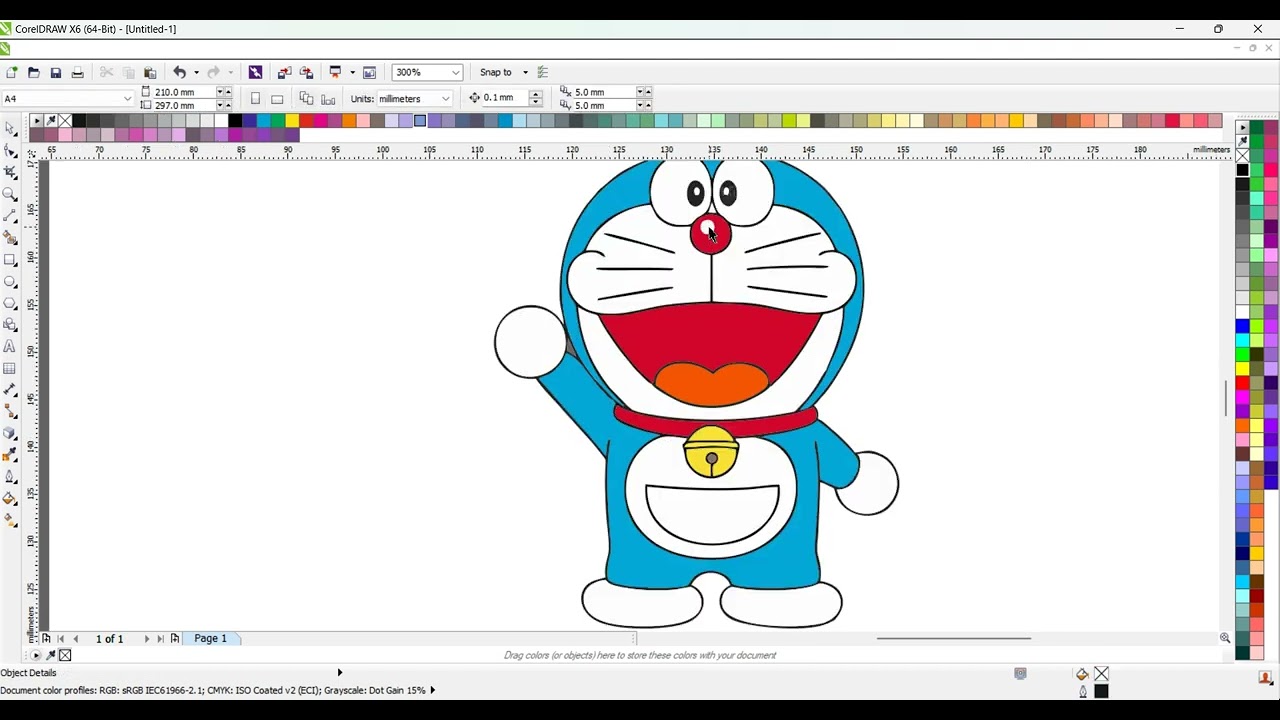Viewport: 1280px width, 720px height.
Task: Click the yellow bell on the drawing
Action: point(711,452)
